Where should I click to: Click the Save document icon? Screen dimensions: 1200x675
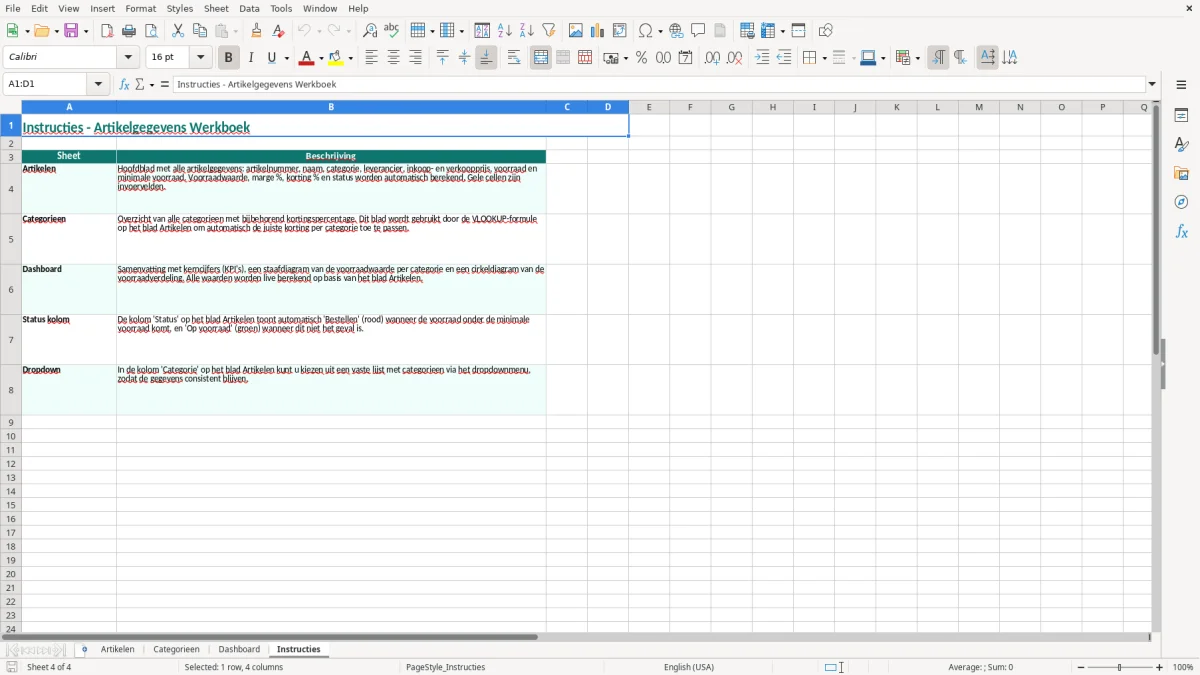pos(71,31)
